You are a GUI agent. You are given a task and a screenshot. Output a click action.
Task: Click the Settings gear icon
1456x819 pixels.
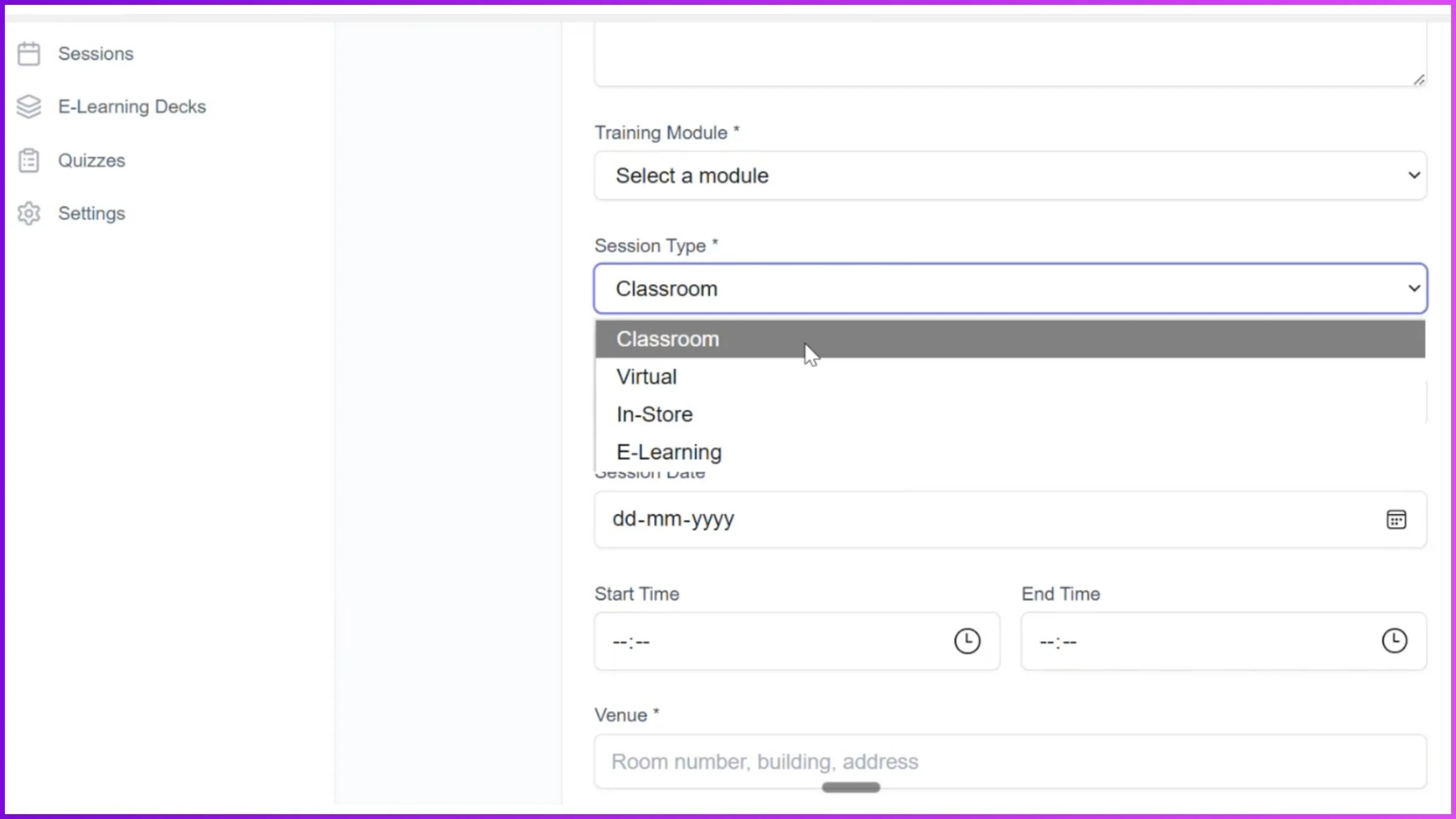pyautogui.click(x=29, y=213)
